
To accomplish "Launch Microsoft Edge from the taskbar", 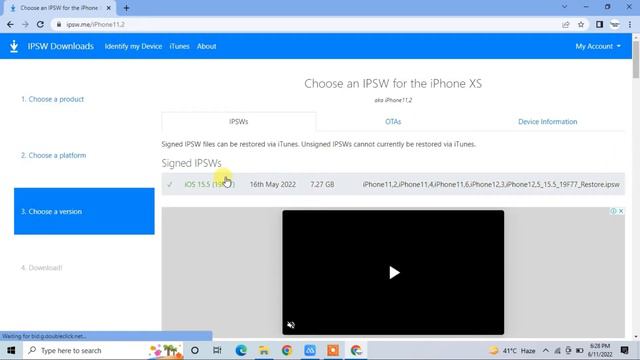I will coord(241,350).
